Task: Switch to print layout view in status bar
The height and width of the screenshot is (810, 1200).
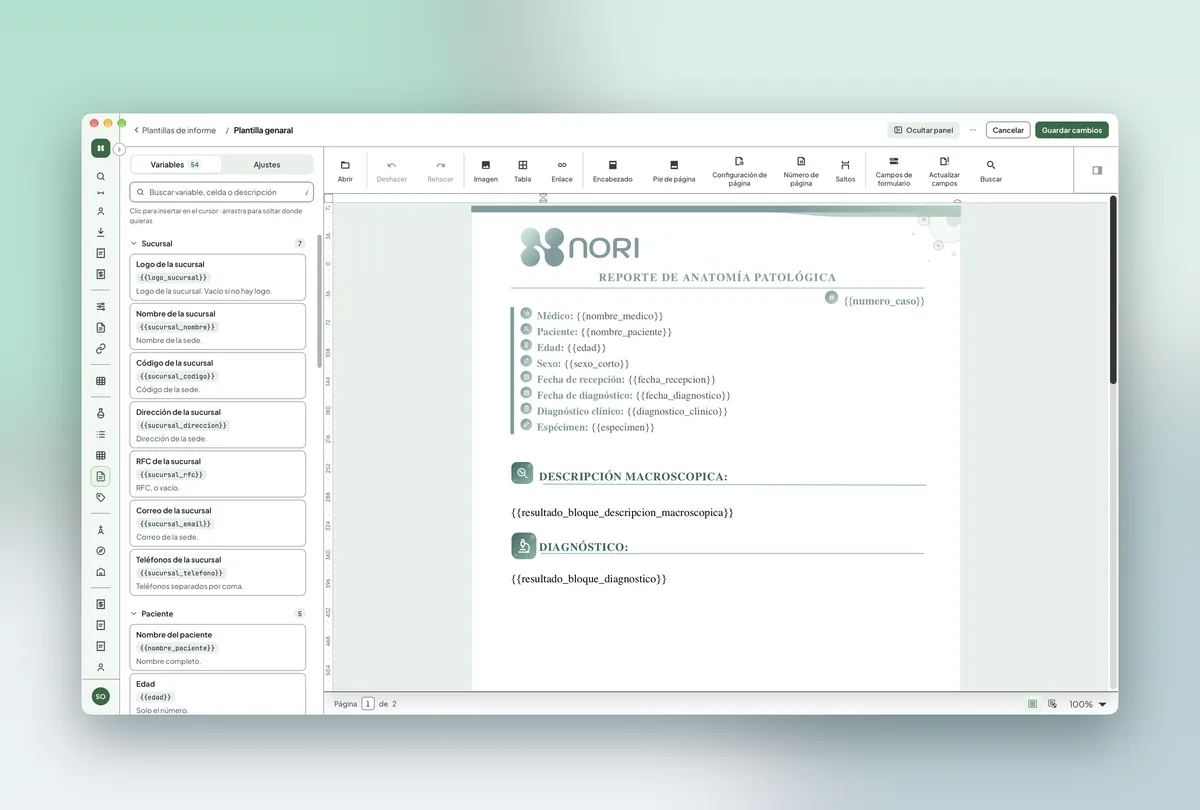Action: [x=1032, y=704]
